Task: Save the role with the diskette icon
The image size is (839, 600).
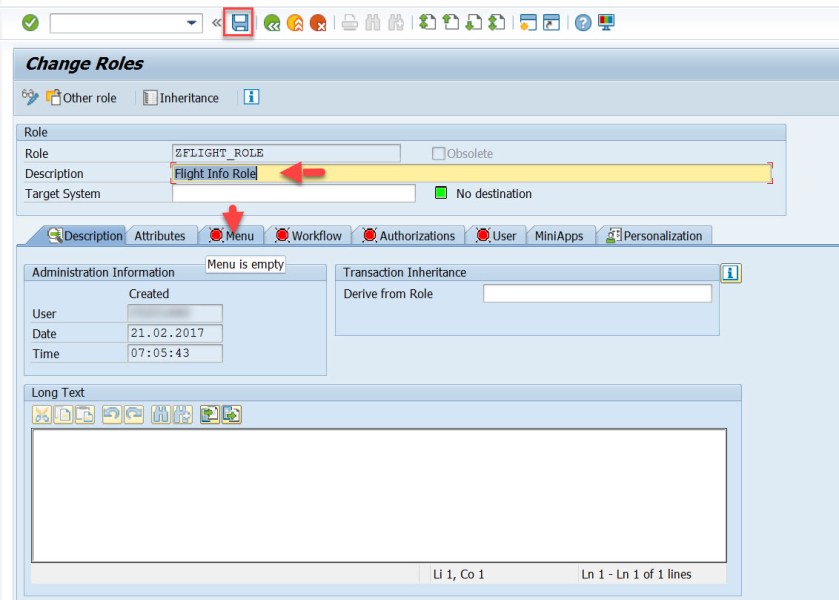Action: coord(240,23)
